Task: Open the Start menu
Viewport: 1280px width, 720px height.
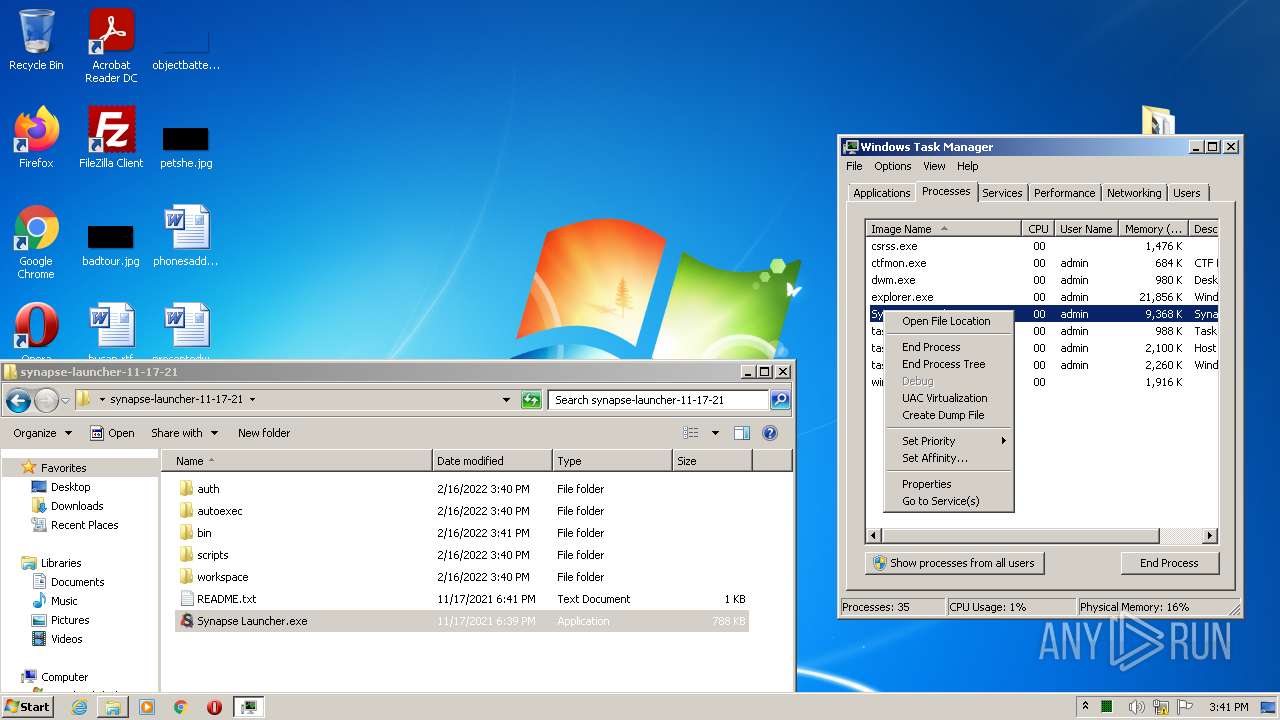Action: point(27,707)
